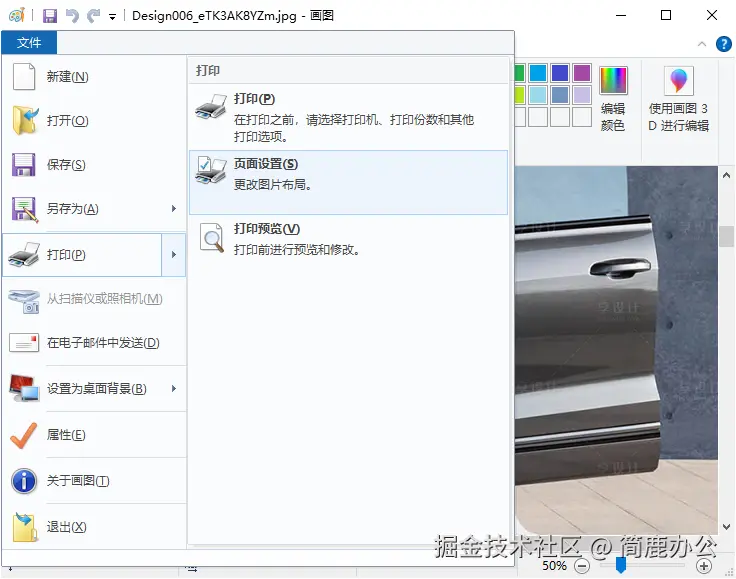Image resolution: width=736 pixels, height=579 pixels.
Task: Choose 打开(O) from the file menu
Action: (x=94, y=121)
